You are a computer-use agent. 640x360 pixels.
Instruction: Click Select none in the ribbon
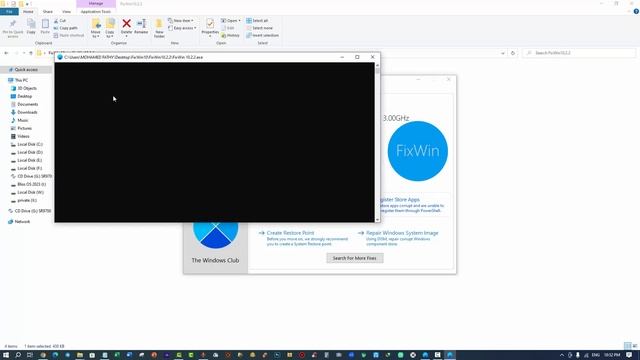click(x=260, y=28)
